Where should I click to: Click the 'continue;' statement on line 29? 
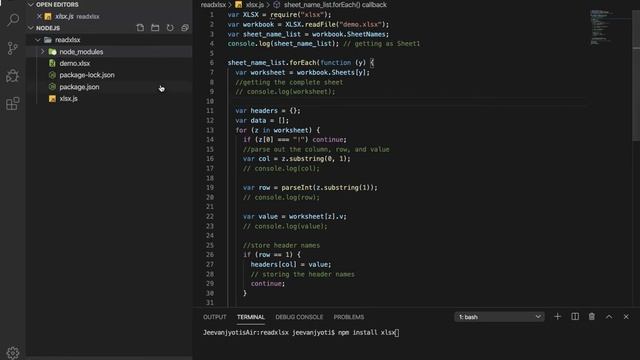coord(268,284)
